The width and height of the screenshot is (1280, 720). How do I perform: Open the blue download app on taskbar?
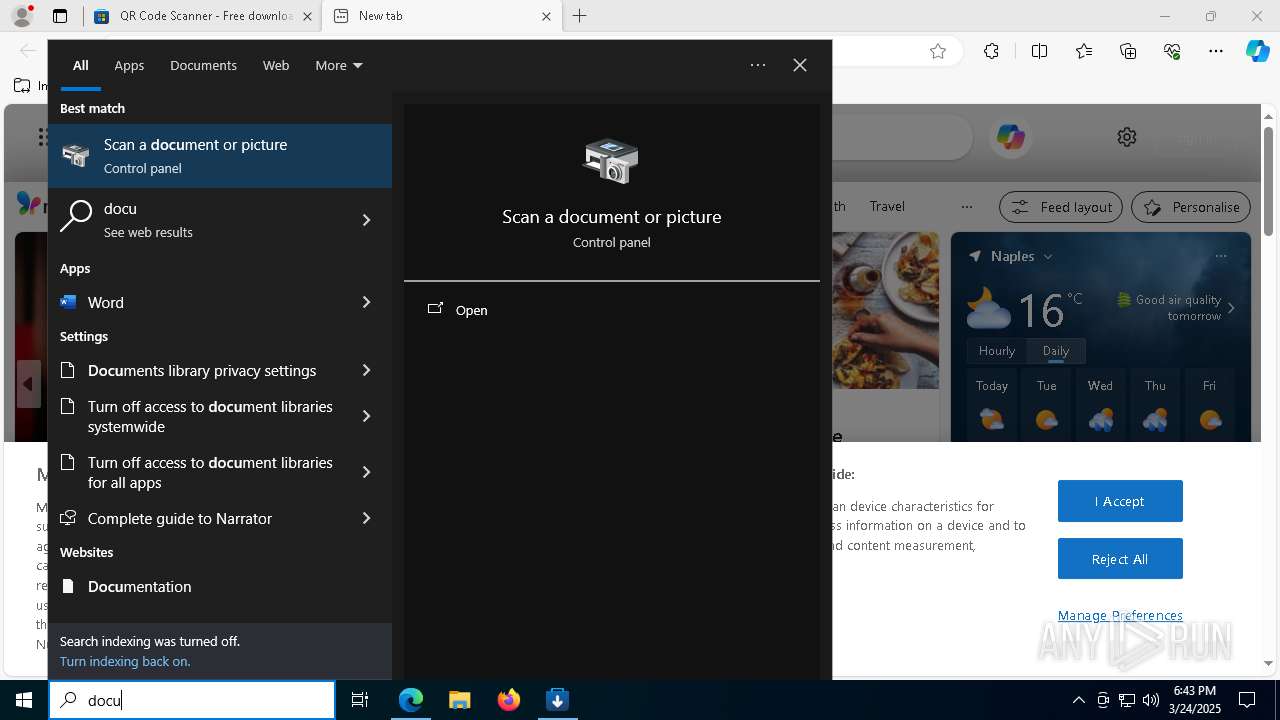[x=558, y=700]
